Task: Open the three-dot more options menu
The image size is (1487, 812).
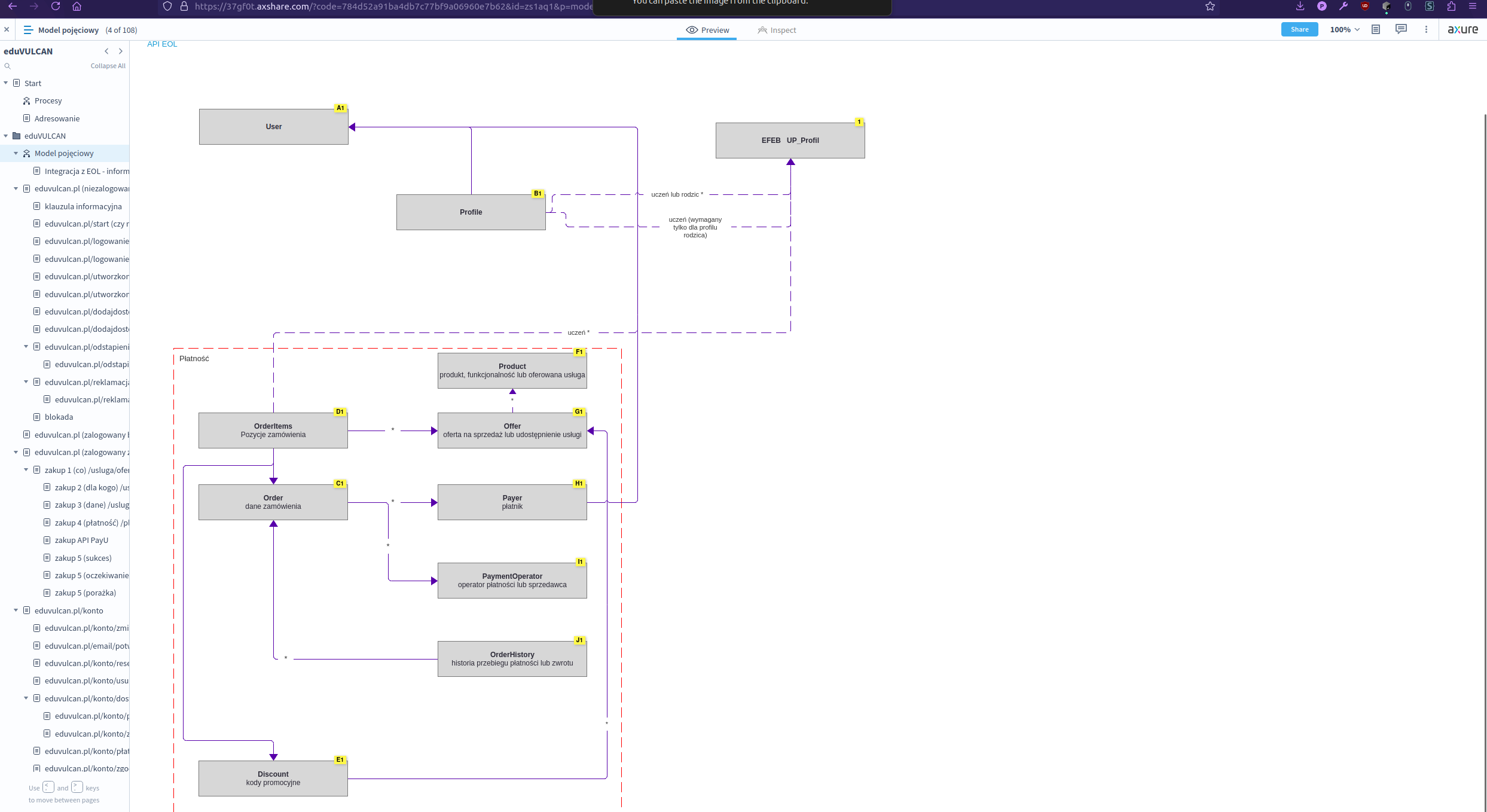Action: pyautogui.click(x=1426, y=29)
